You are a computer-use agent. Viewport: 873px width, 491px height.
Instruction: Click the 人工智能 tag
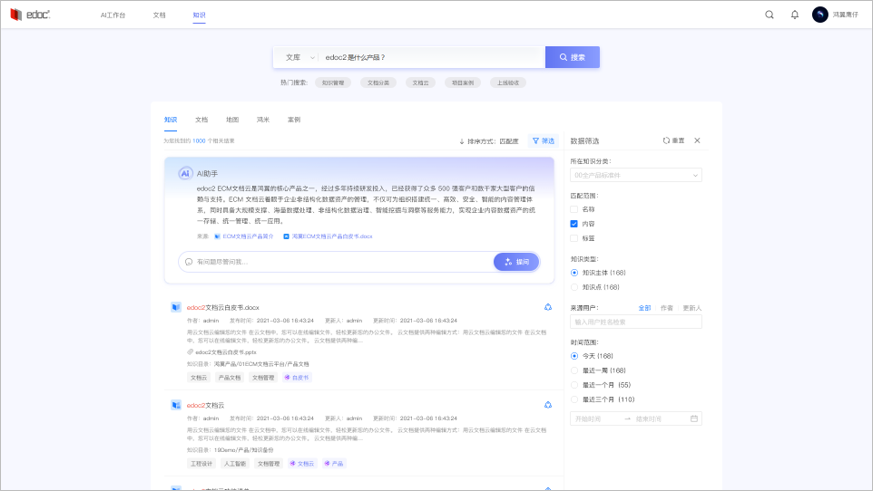234,463
